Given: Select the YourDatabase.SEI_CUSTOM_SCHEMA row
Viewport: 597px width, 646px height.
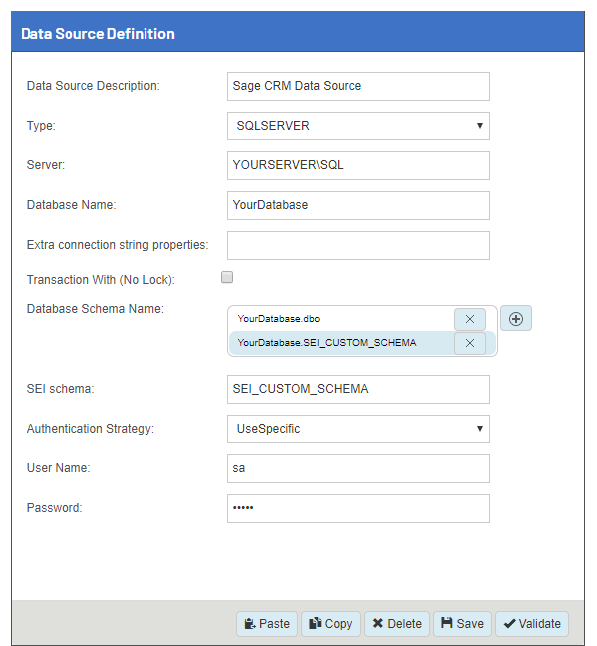Looking at the screenshot, I should click(x=341, y=343).
